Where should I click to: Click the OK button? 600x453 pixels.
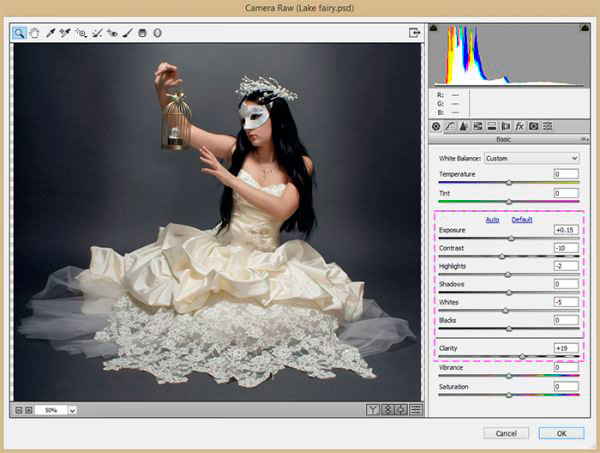click(x=561, y=433)
